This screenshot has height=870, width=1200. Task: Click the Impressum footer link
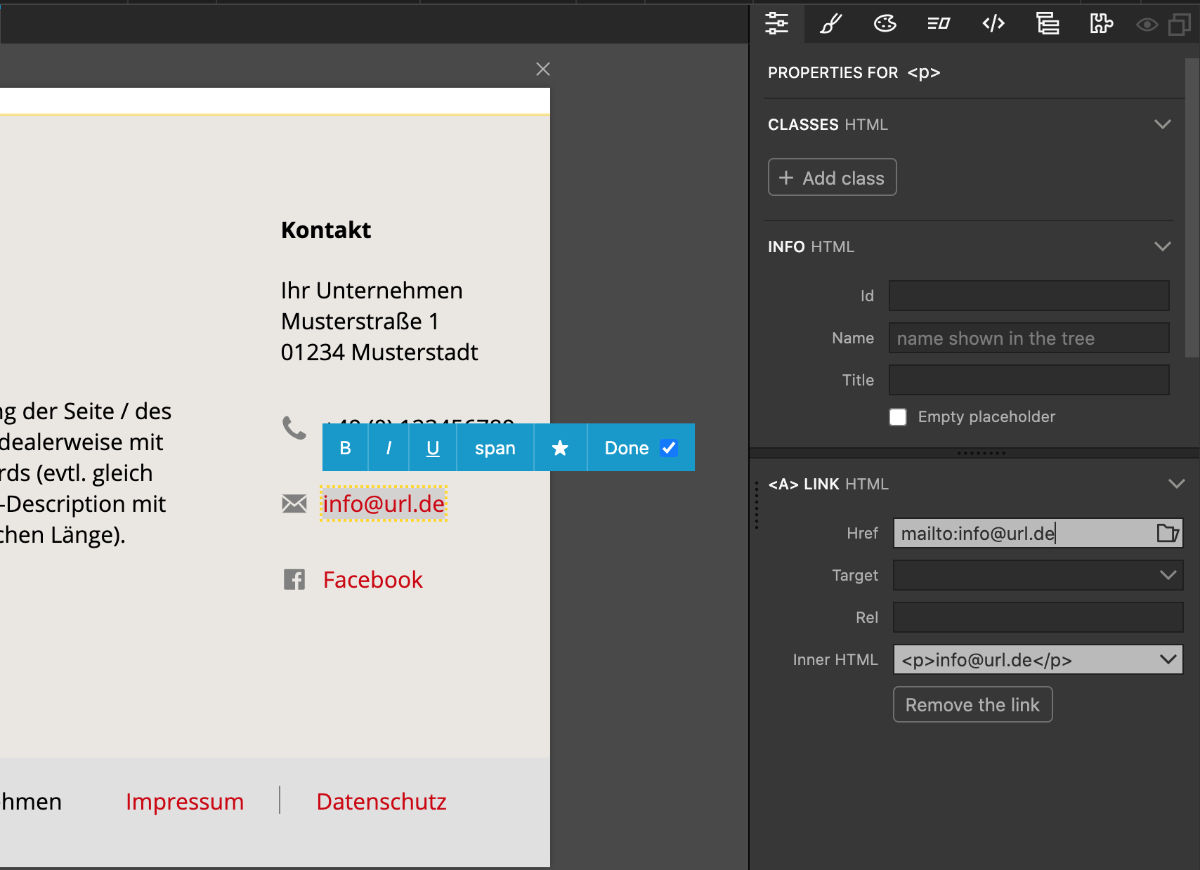pyautogui.click(x=185, y=802)
